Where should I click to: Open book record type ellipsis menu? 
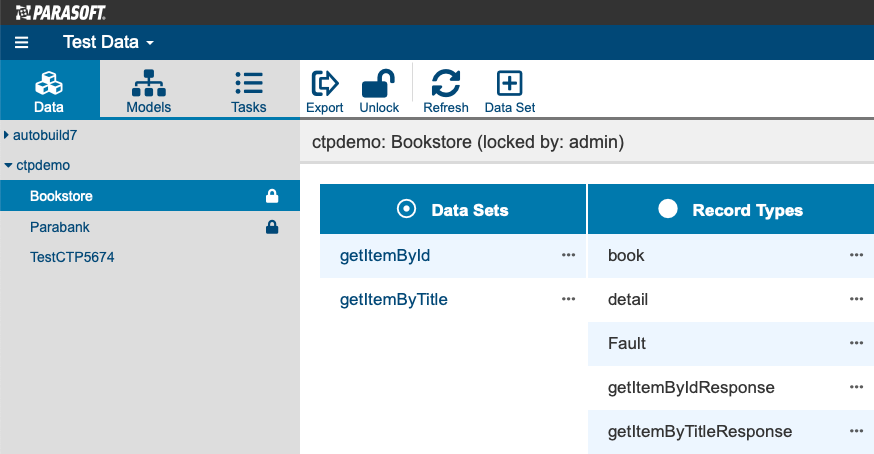(856, 255)
